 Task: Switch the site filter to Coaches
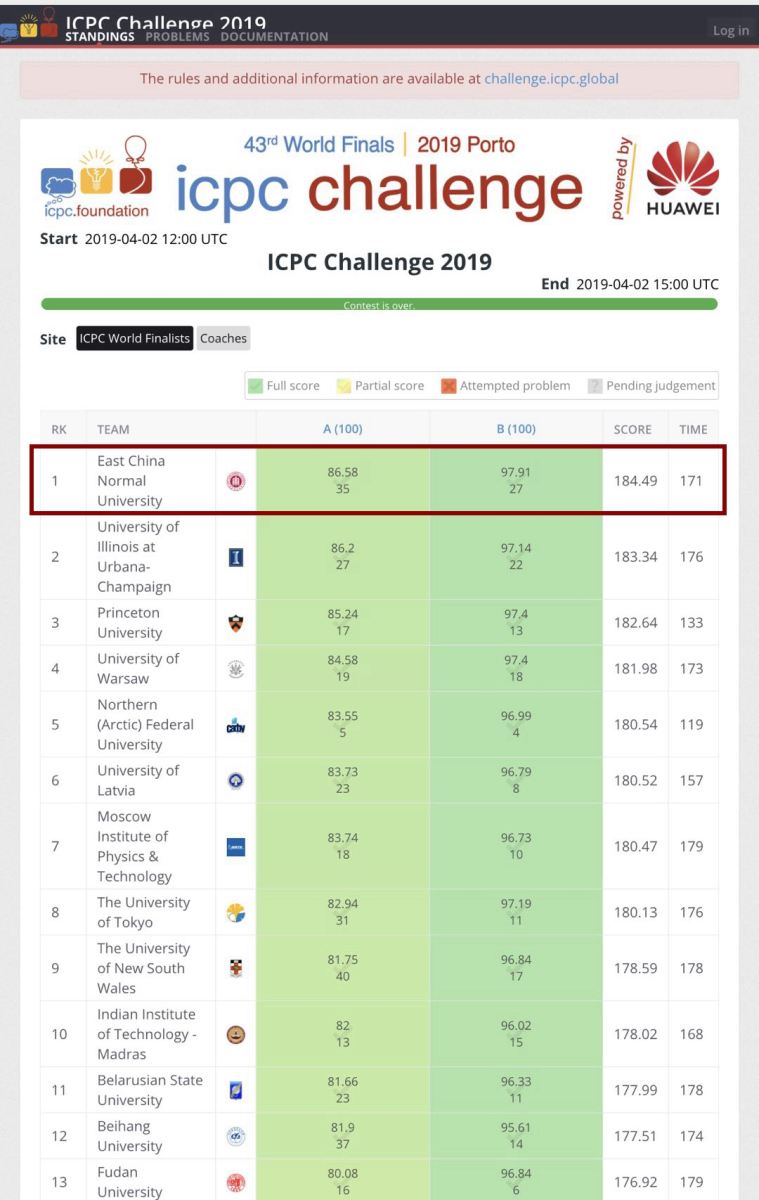223,338
